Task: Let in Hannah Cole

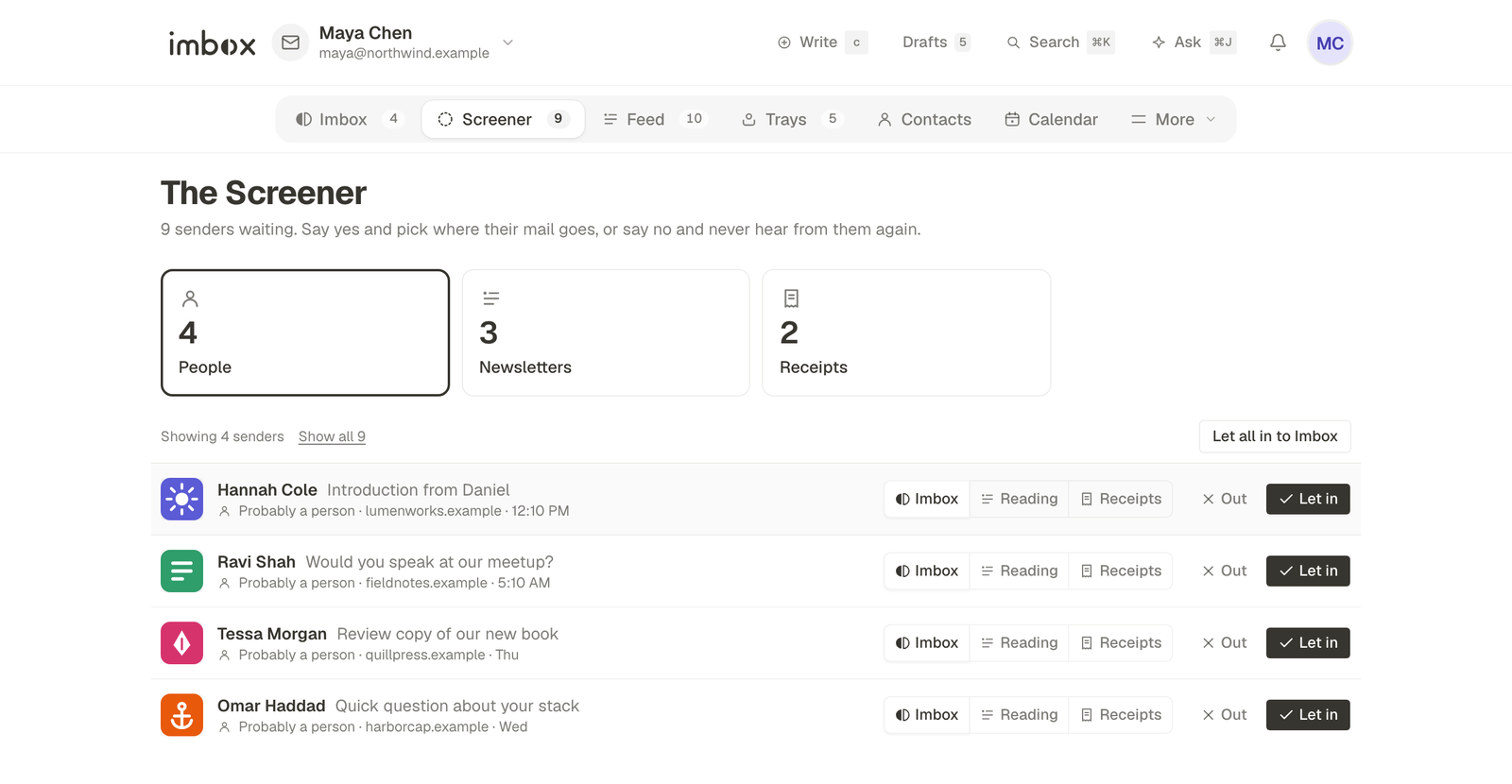Action: point(1308,499)
